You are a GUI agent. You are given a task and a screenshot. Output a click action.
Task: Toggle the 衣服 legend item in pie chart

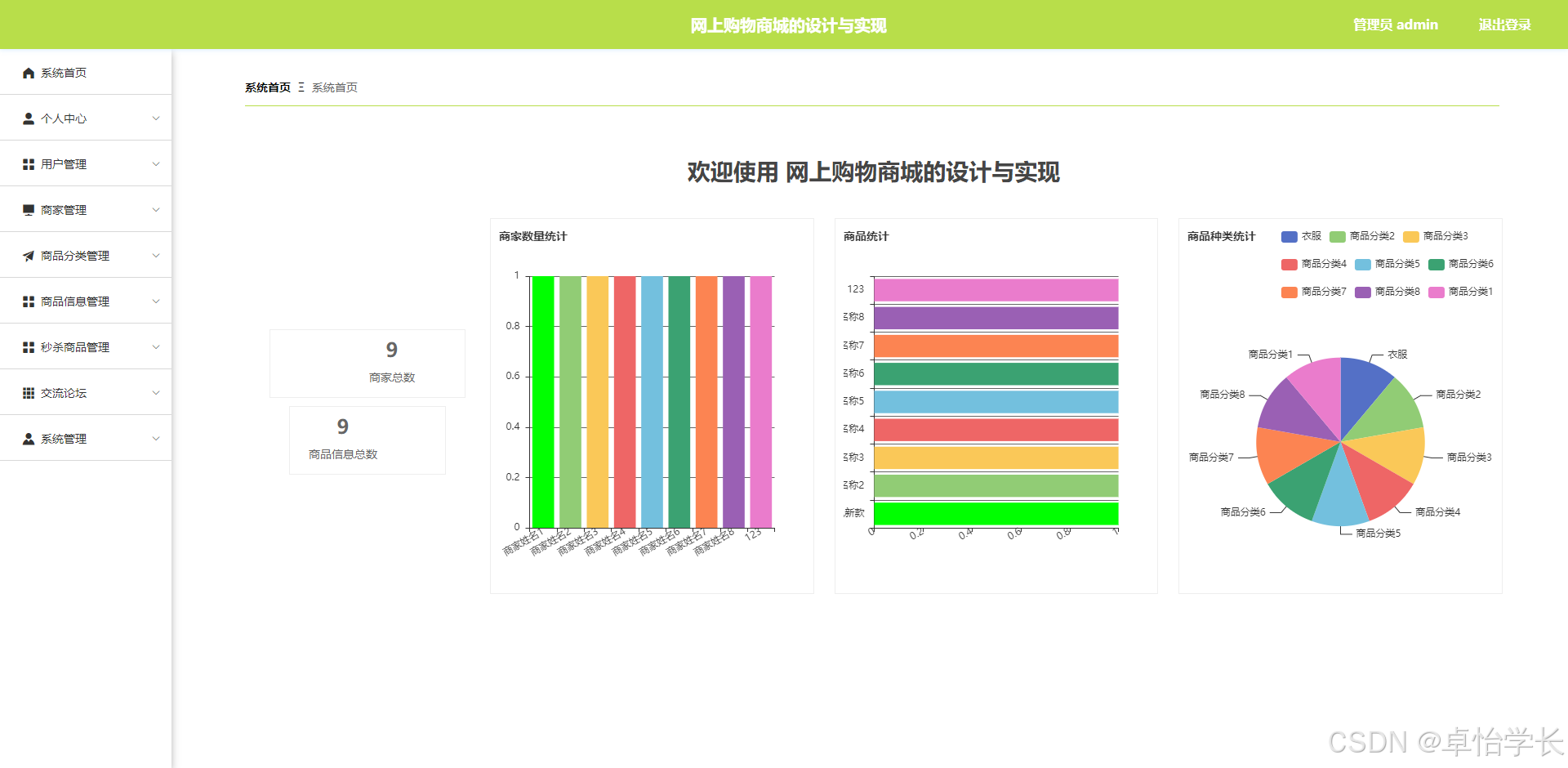point(1301,236)
